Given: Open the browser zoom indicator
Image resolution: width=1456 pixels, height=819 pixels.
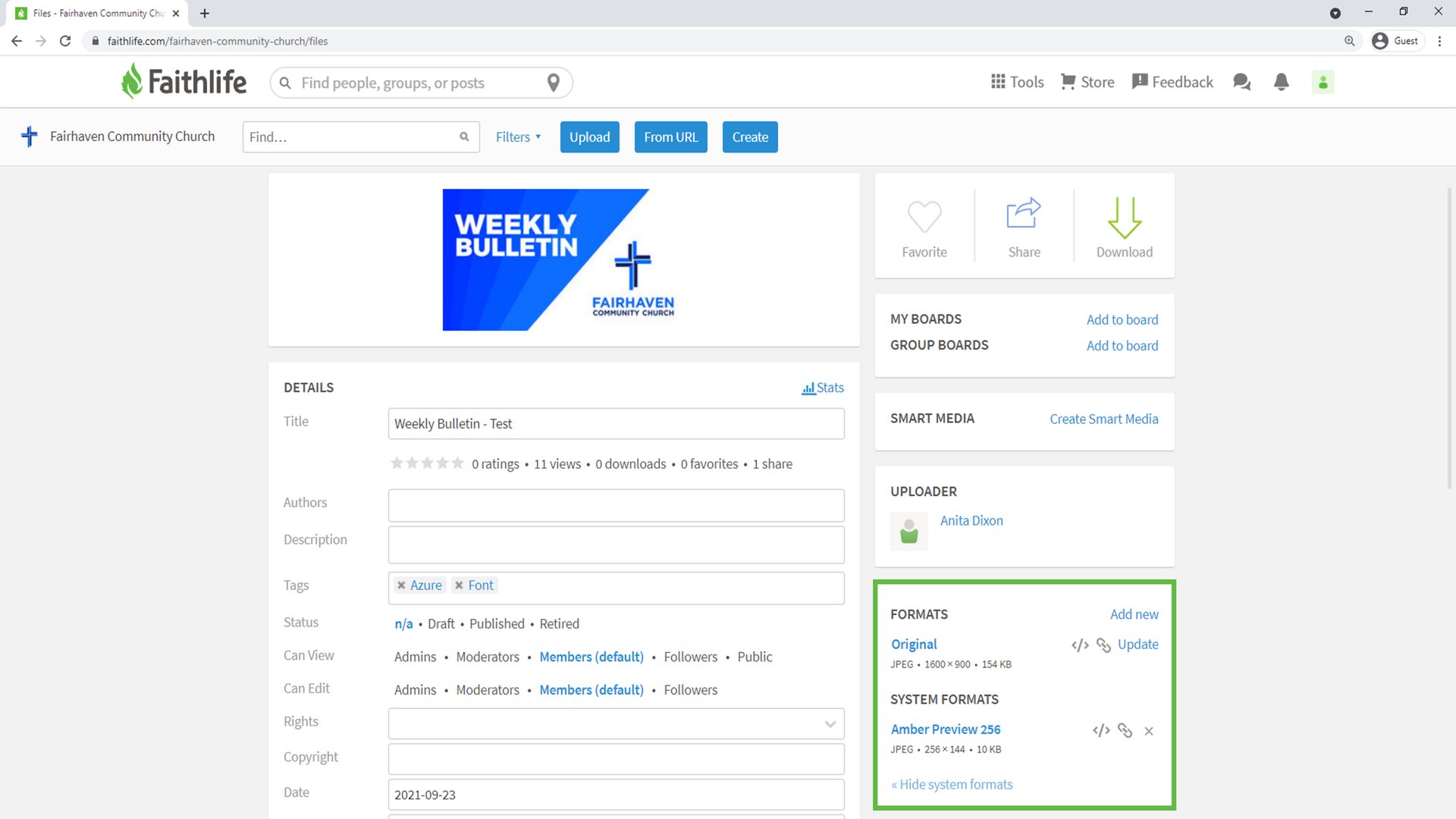Looking at the screenshot, I should [1349, 41].
